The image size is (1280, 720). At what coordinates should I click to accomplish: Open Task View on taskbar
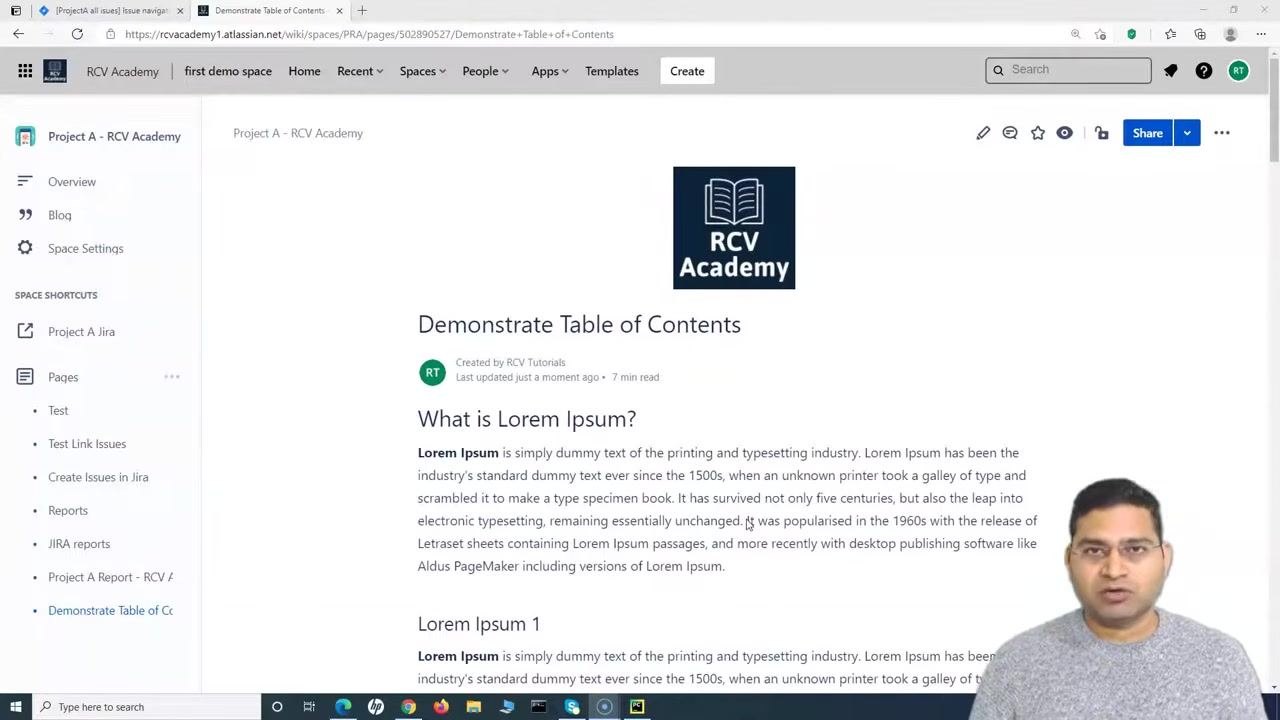click(x=309, y=707)
